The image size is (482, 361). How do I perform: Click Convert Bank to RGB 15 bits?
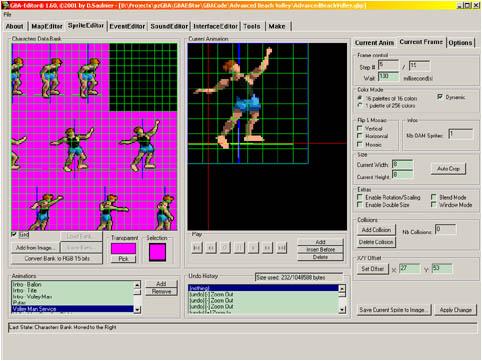pyautogui.click(x=57, y=259)
